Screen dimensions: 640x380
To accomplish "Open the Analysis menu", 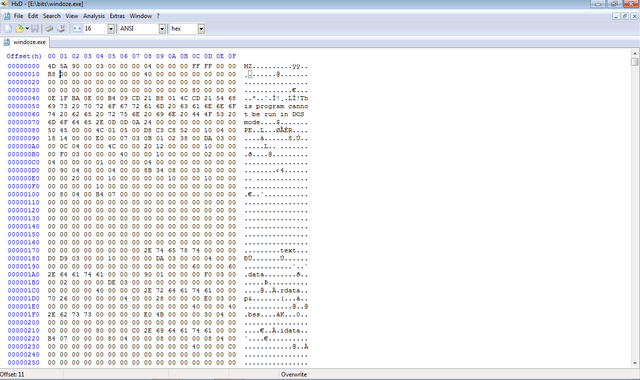I will click(x=94, y=16).
